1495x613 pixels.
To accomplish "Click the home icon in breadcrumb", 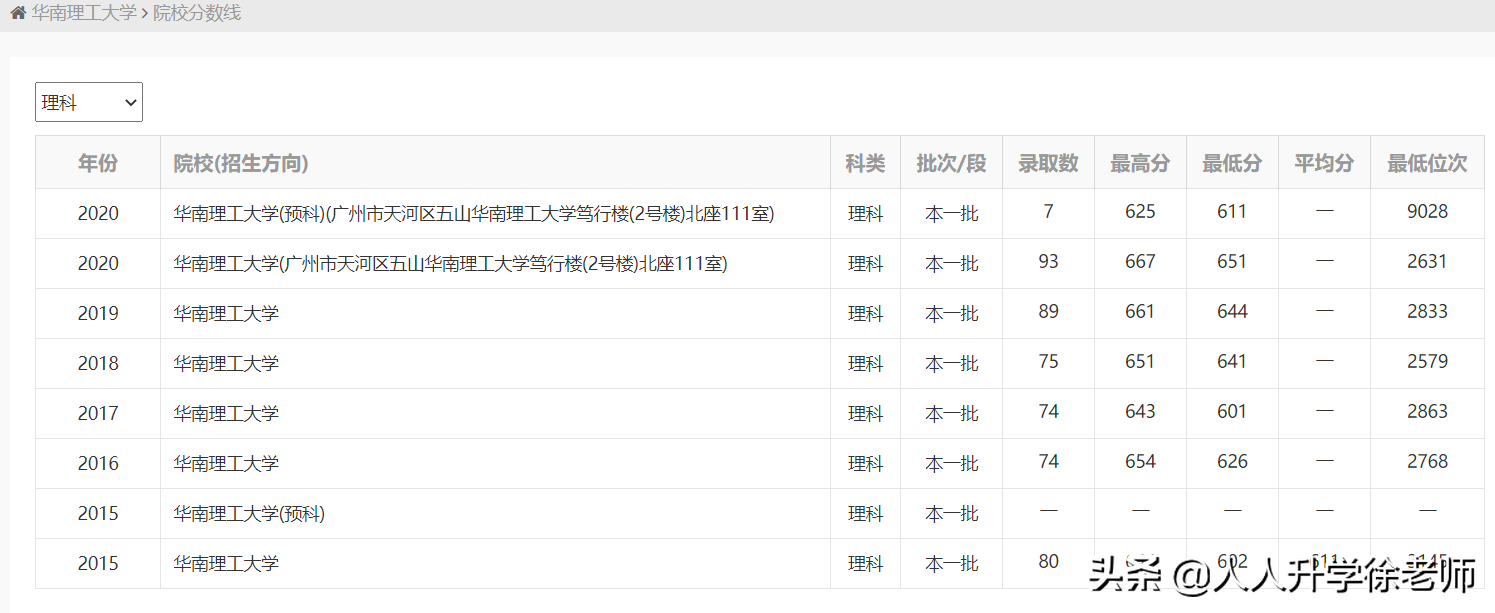I will coord(18,14).
